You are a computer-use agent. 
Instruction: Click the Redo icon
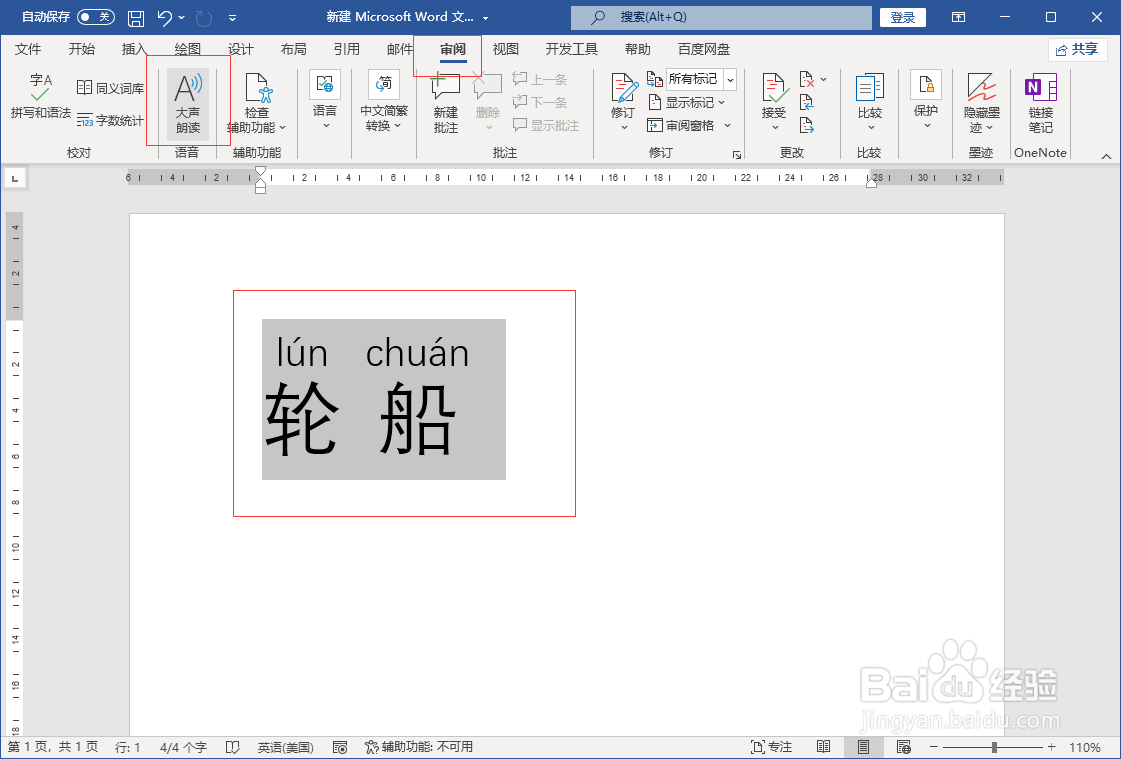204,17
